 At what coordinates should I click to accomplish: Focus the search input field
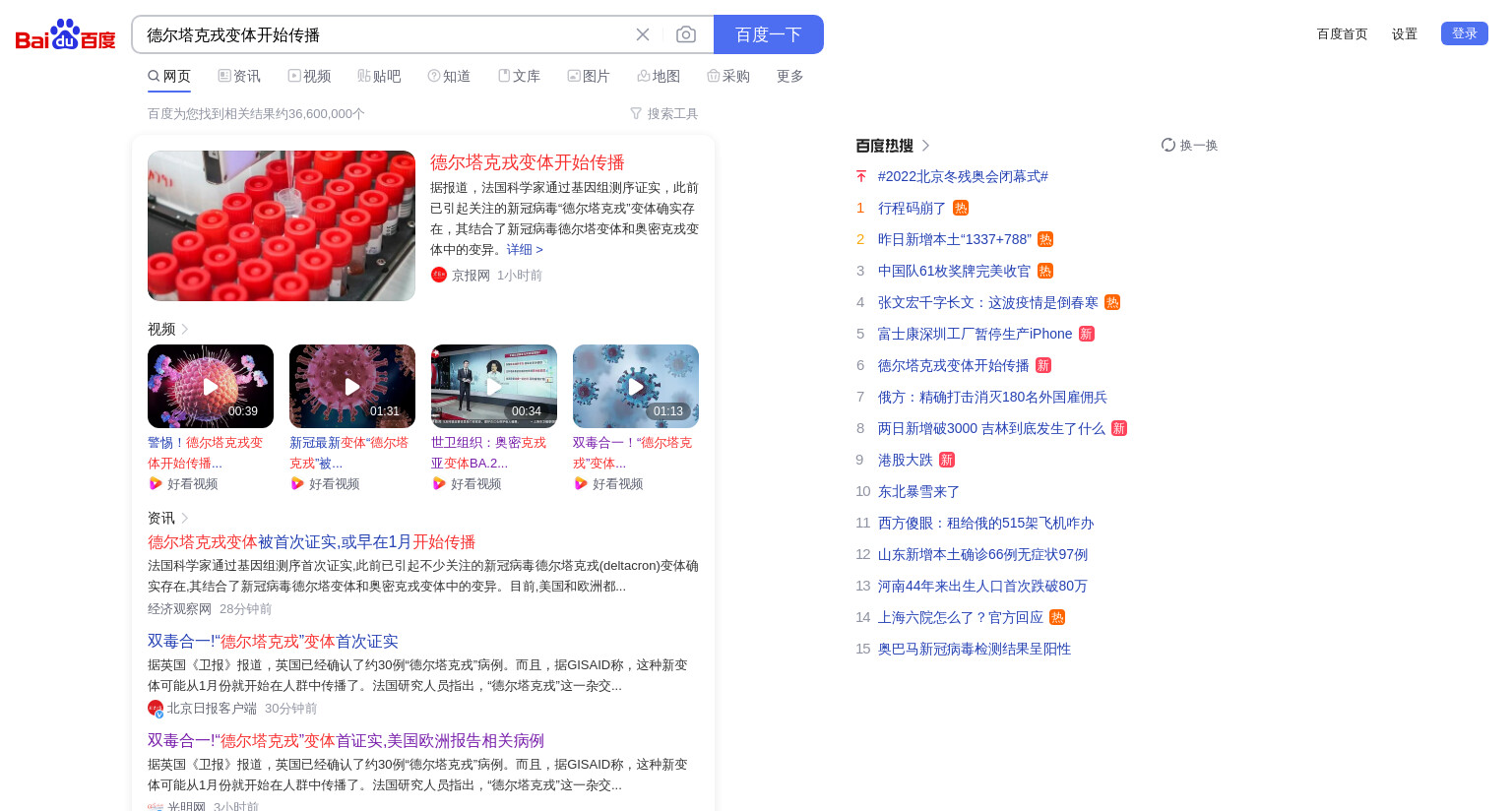point(384,34)
